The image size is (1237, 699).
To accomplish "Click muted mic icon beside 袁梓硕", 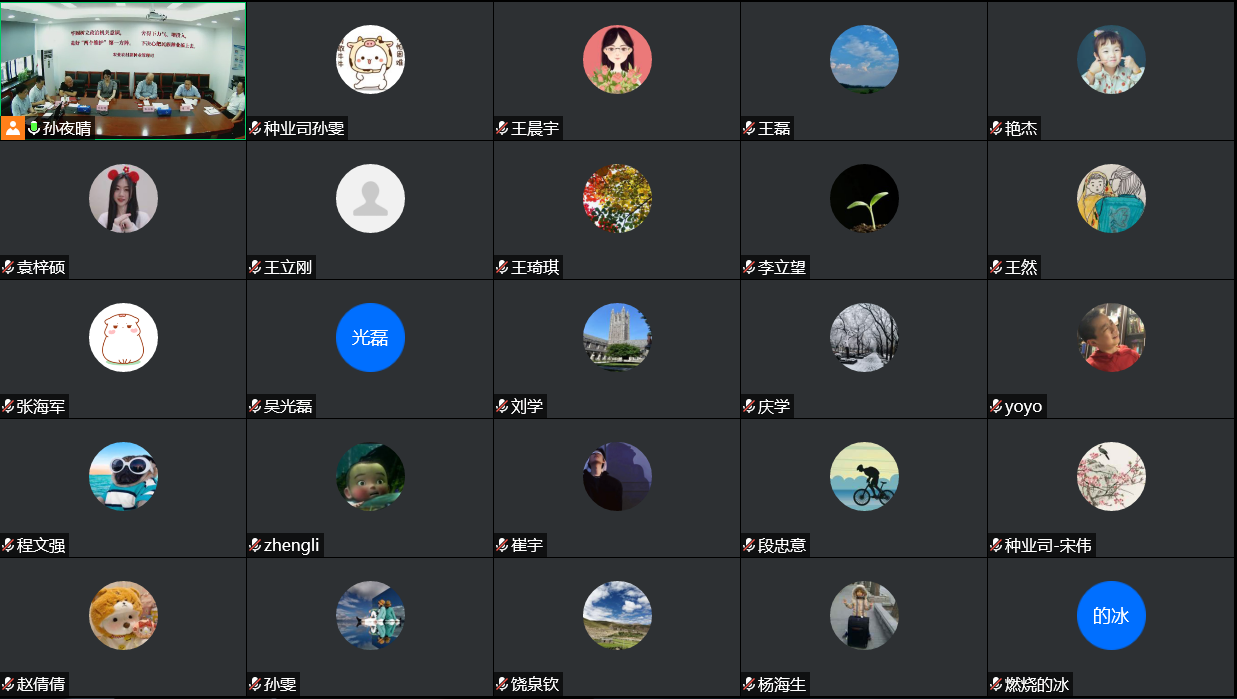I will click(x=8, y=267).
